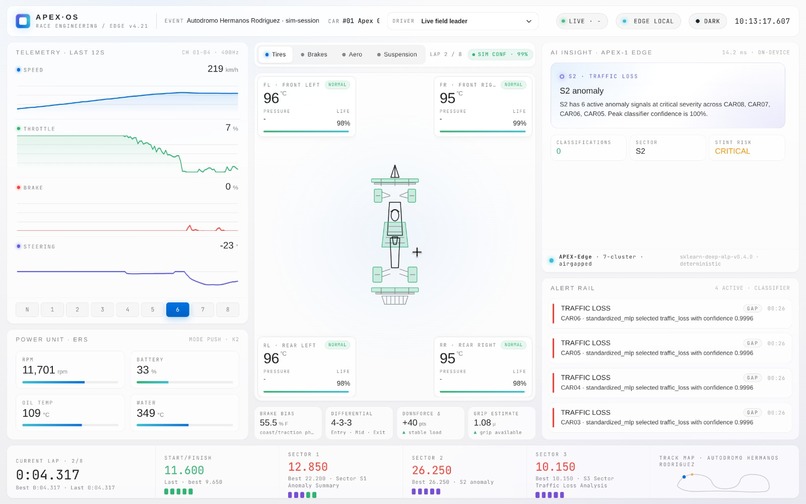Click the Water temperature bar
This screenshot has height=504, width=806.
185,425
